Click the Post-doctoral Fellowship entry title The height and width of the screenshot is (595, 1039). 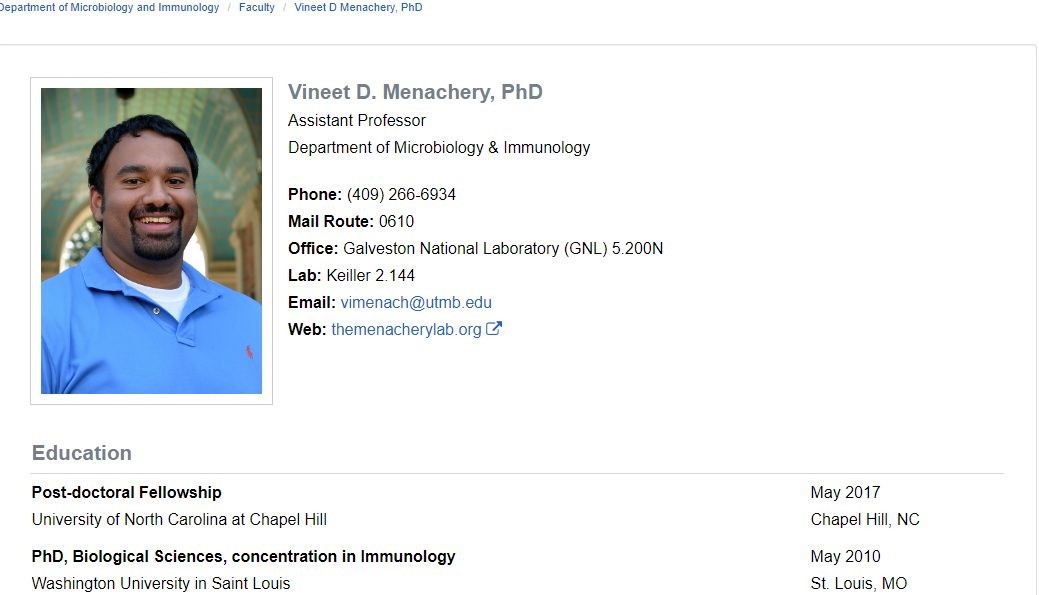pos(127,492)
